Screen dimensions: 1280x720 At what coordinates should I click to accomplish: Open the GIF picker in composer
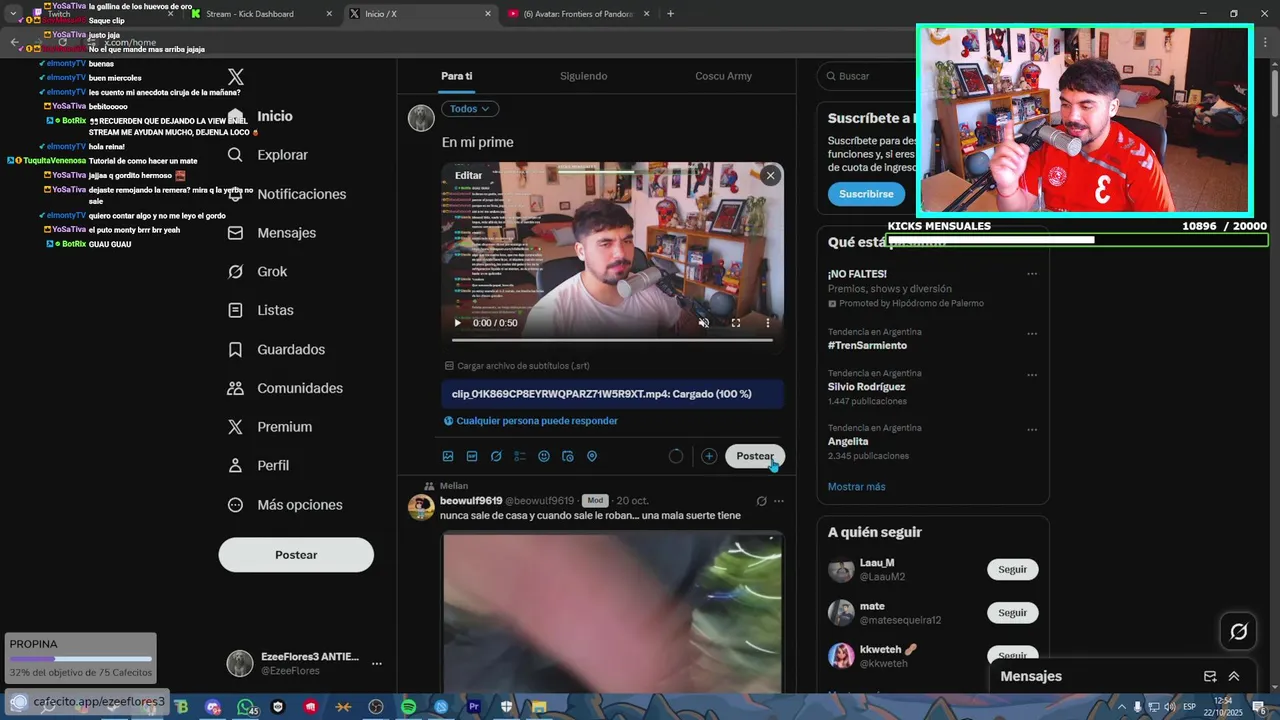[x=472, y=456]
